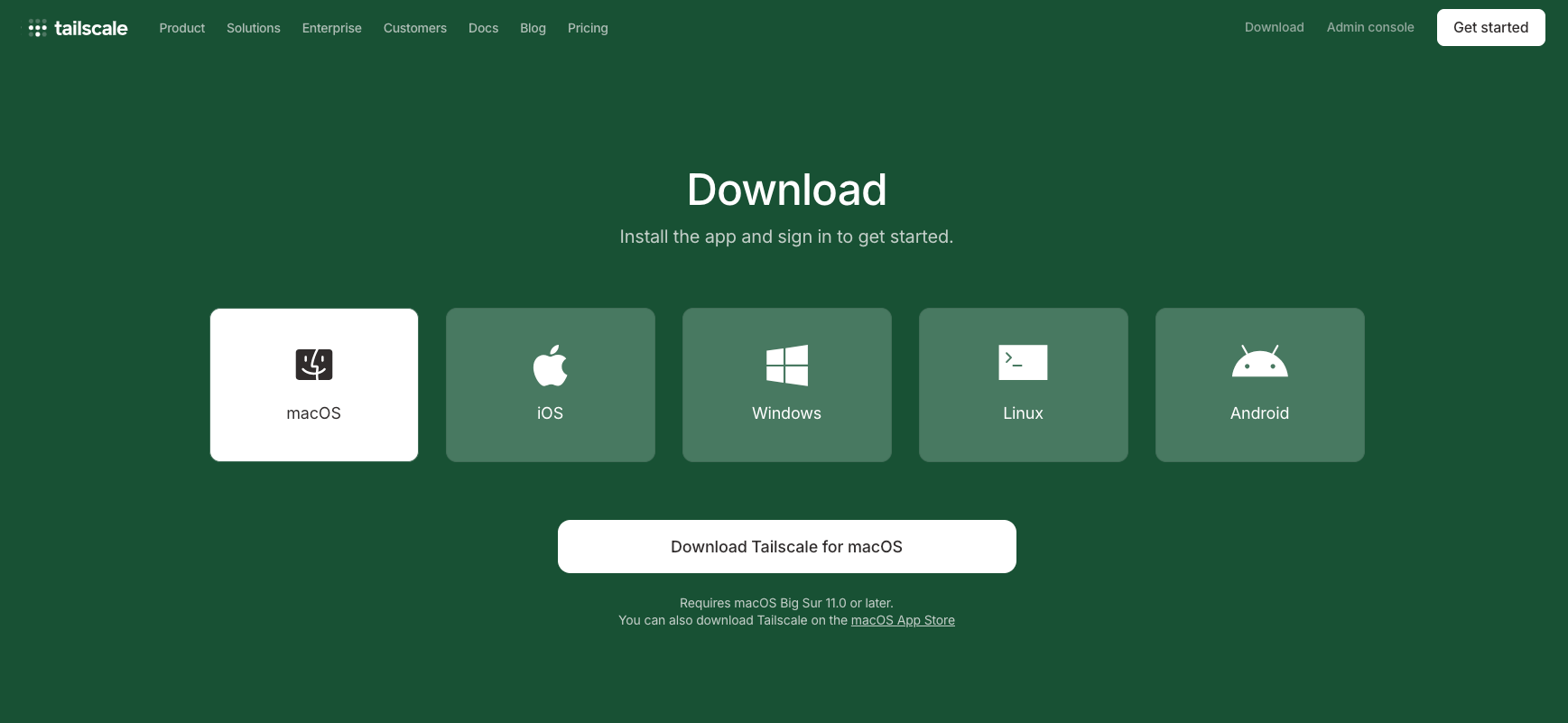
Task: Click "Requires macOS Big Sur 11.0 or later" text
Action: 786,603
